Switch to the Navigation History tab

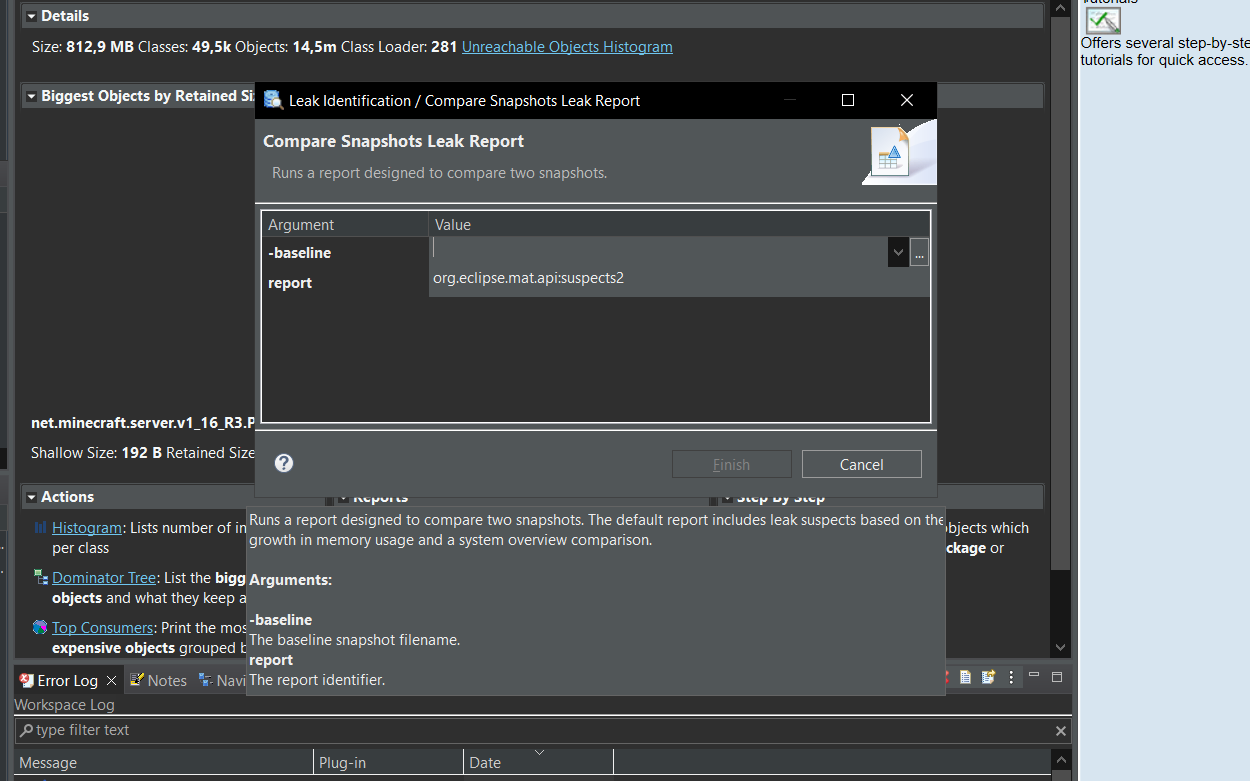[x=222, y=680]
